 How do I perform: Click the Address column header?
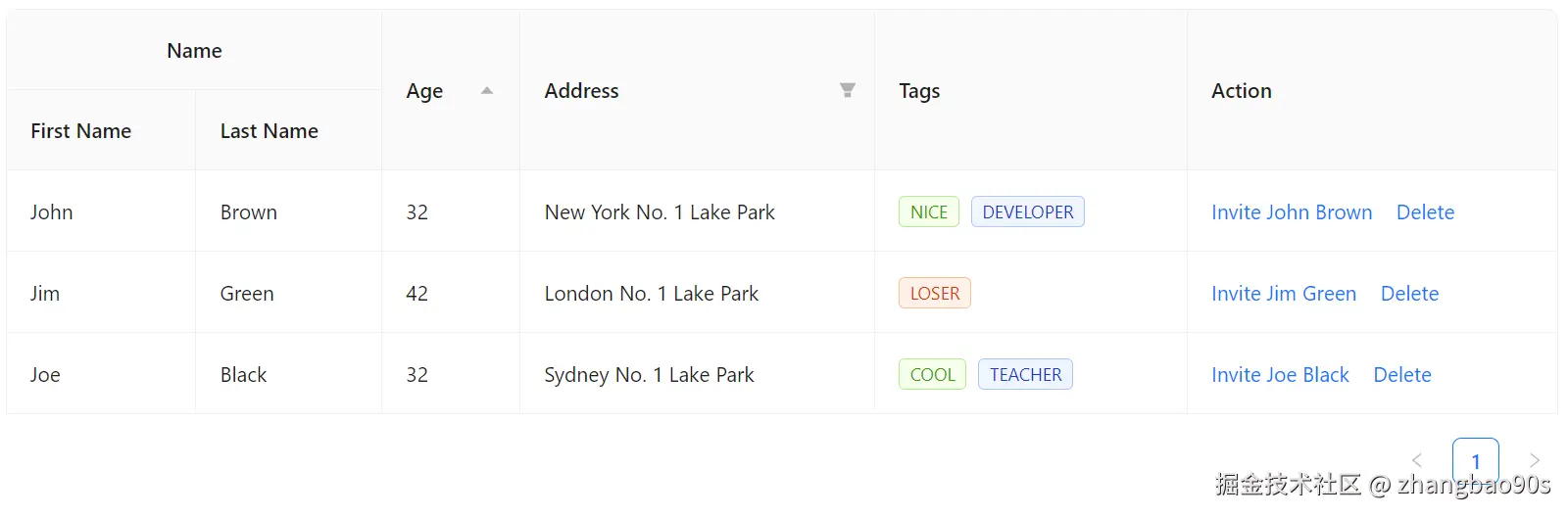point(581,91)
